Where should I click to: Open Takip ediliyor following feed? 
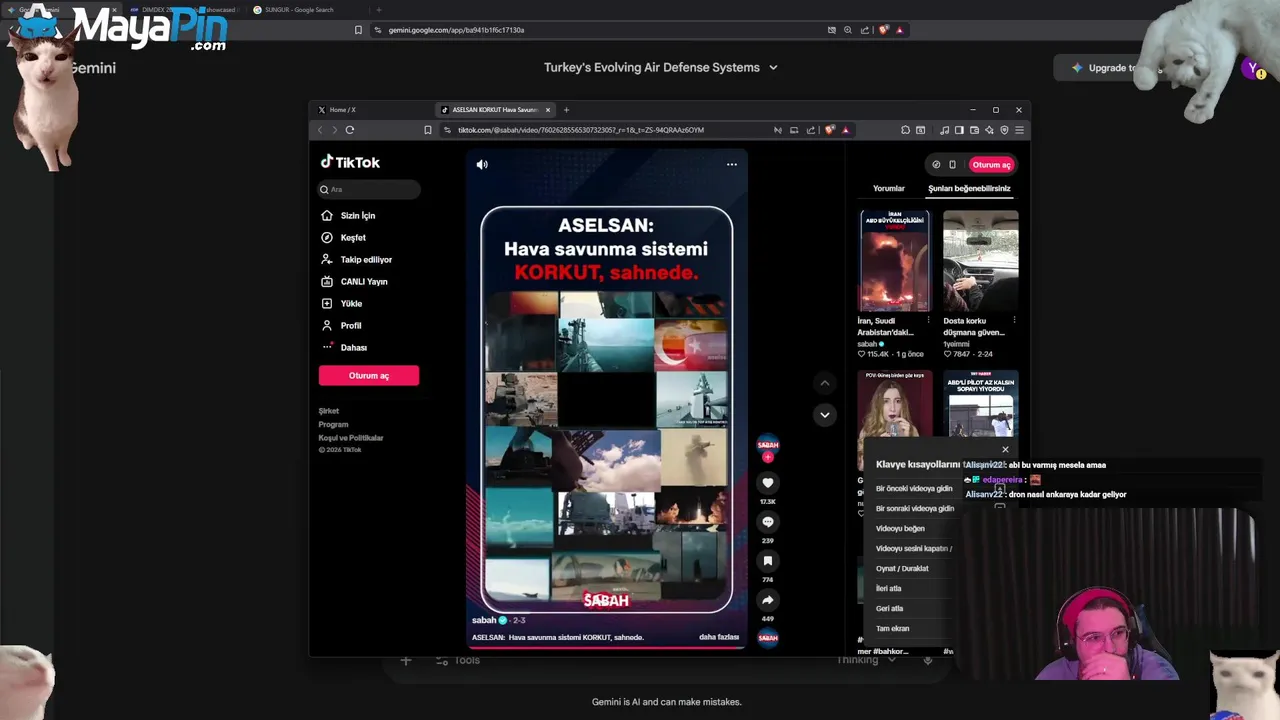pos(357,260)
